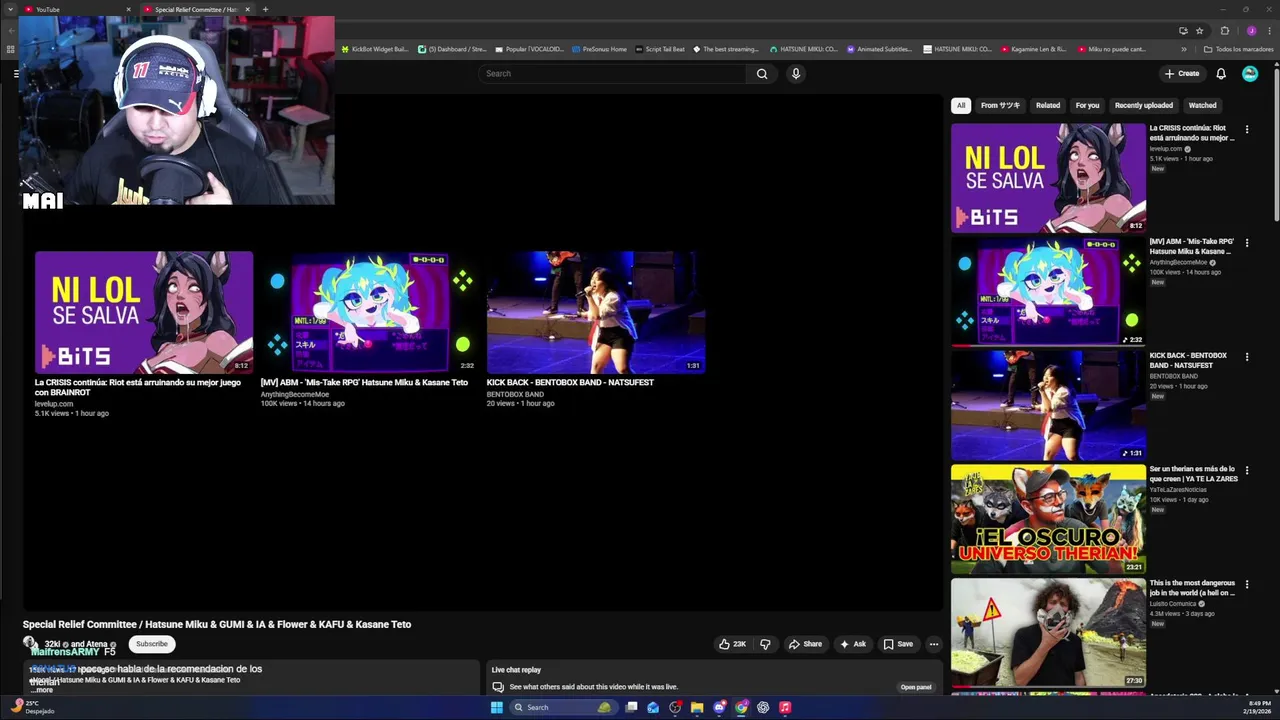Open the YouTube account avatar menu
The height and width of the screenshot is (720, 1280).
1250,73
